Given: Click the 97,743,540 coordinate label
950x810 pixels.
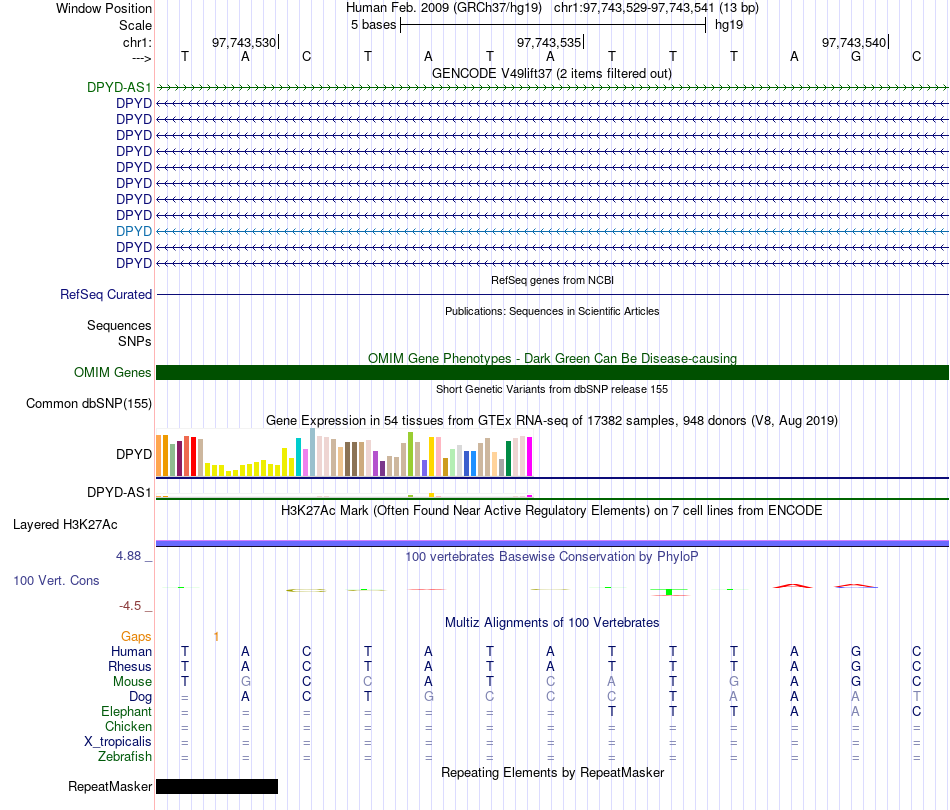Looking at the screenshot, I should tap(854, 42).
